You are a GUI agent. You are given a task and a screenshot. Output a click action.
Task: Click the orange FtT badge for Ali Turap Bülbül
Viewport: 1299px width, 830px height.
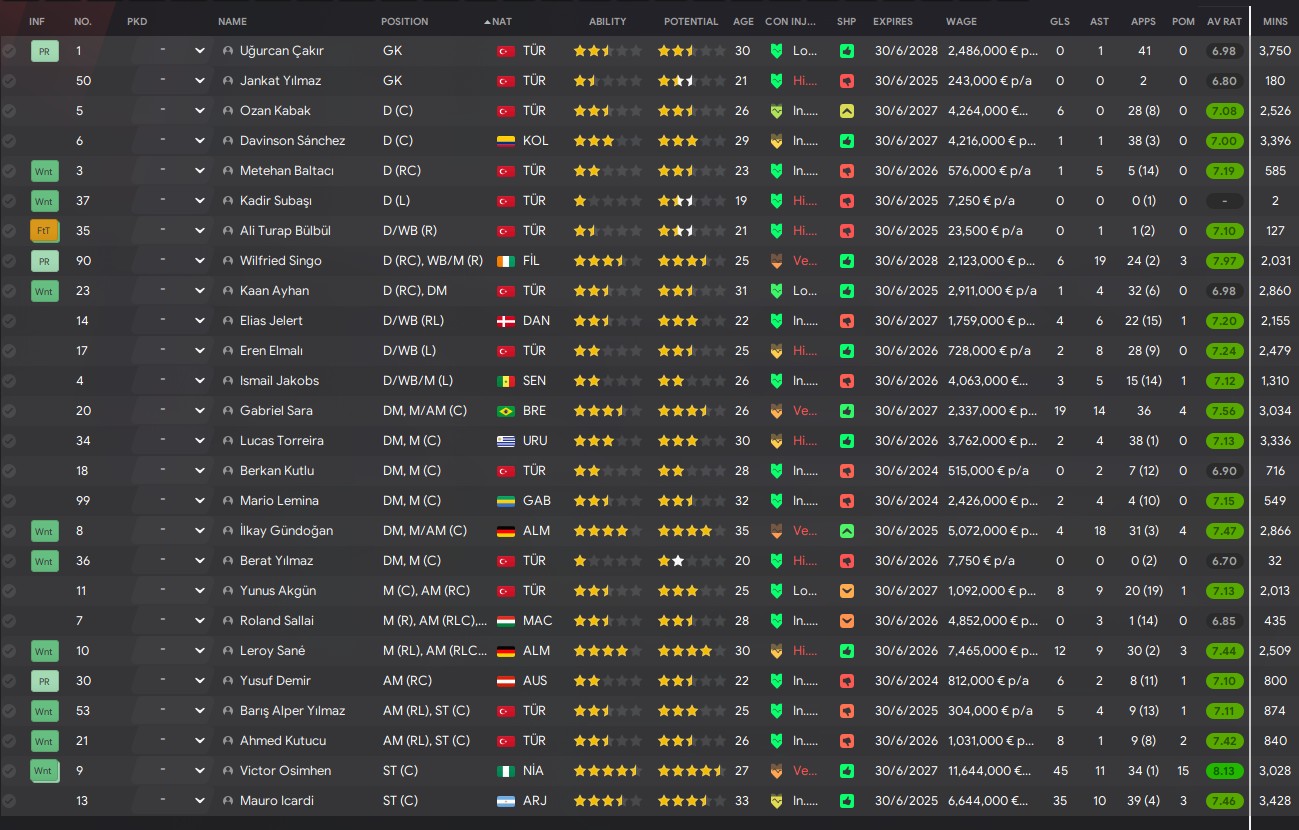(x=44, y=231)
